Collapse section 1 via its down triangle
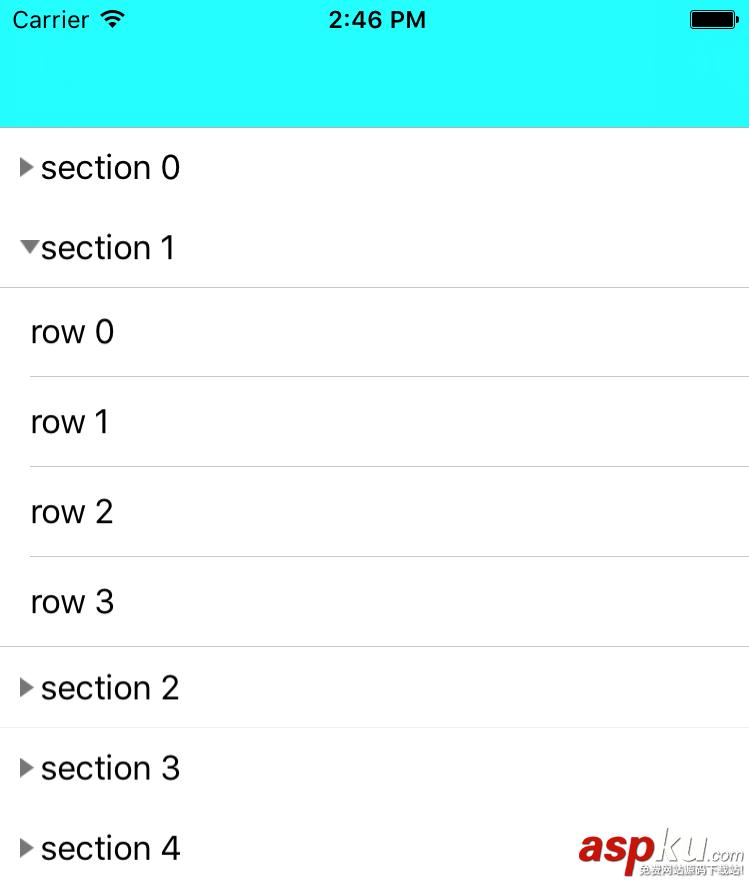 point(29,246)
